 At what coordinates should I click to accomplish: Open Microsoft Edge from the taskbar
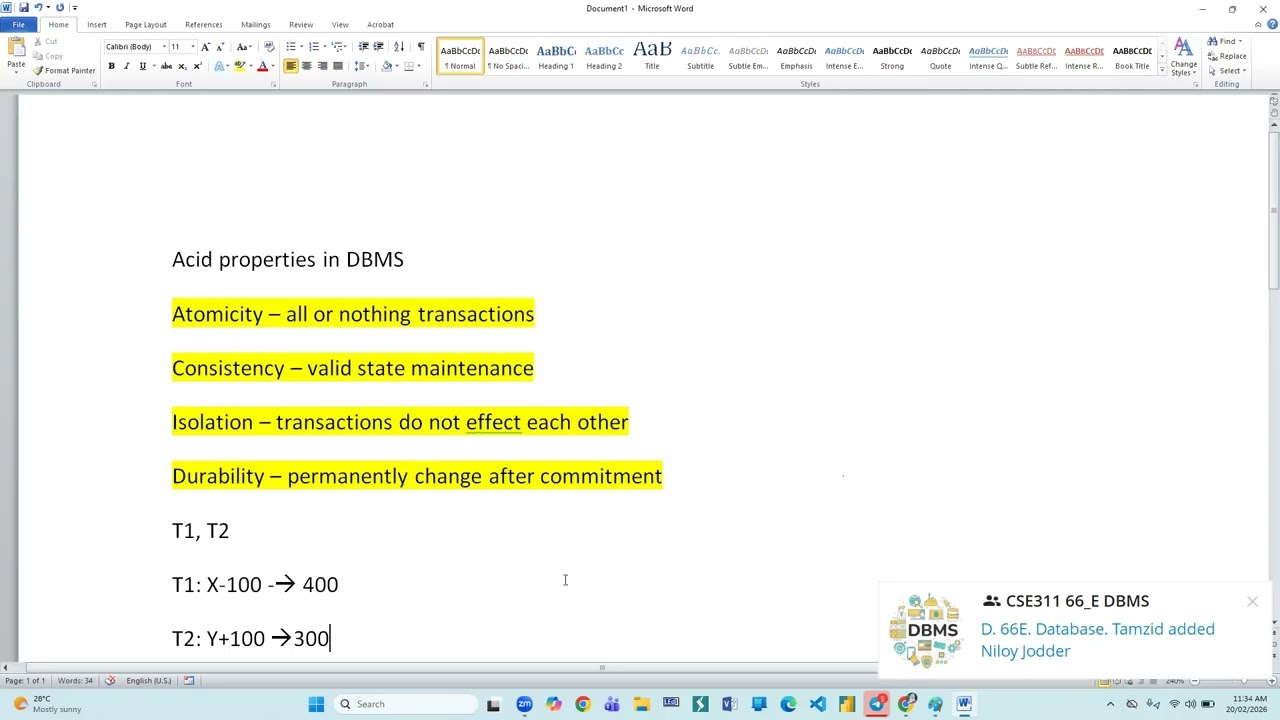788,704
